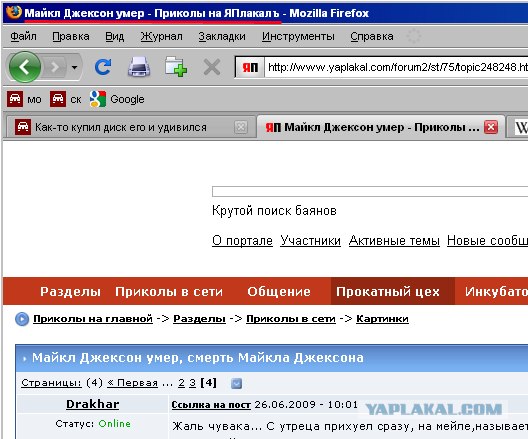Image resolution: width=528 pixels, height=439 pixels.
Task: Click the Firefox logo in the title bar
Action: pos(14,12)
